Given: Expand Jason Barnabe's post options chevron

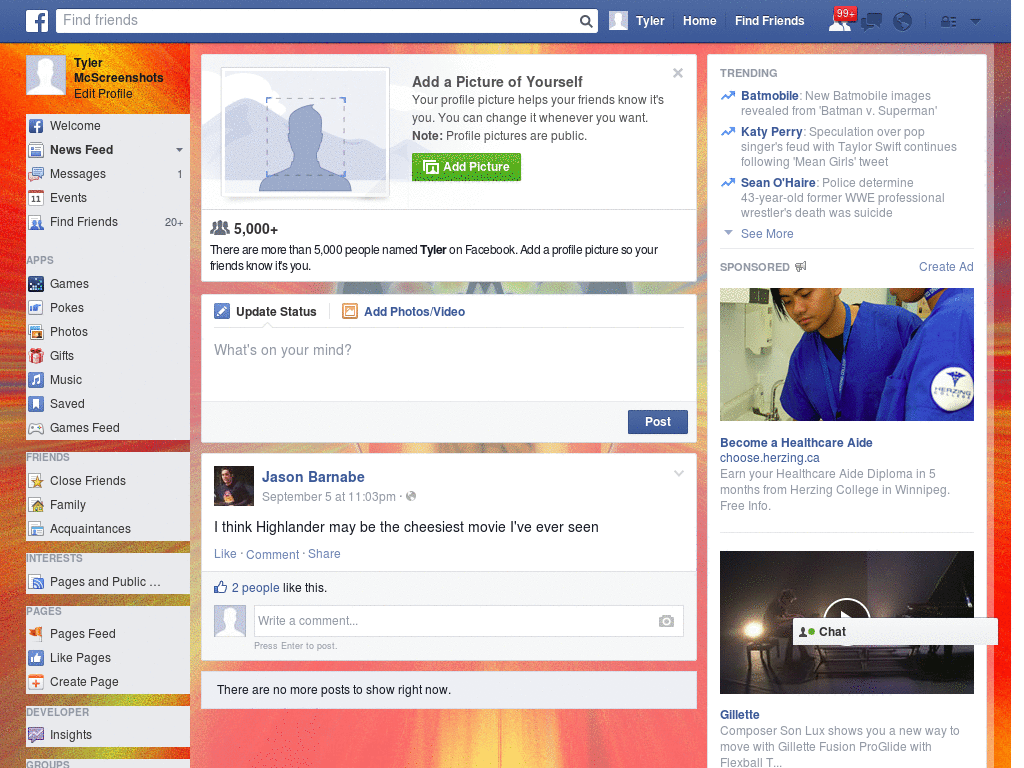Looking at the screenshot, I should pos(679,474).
